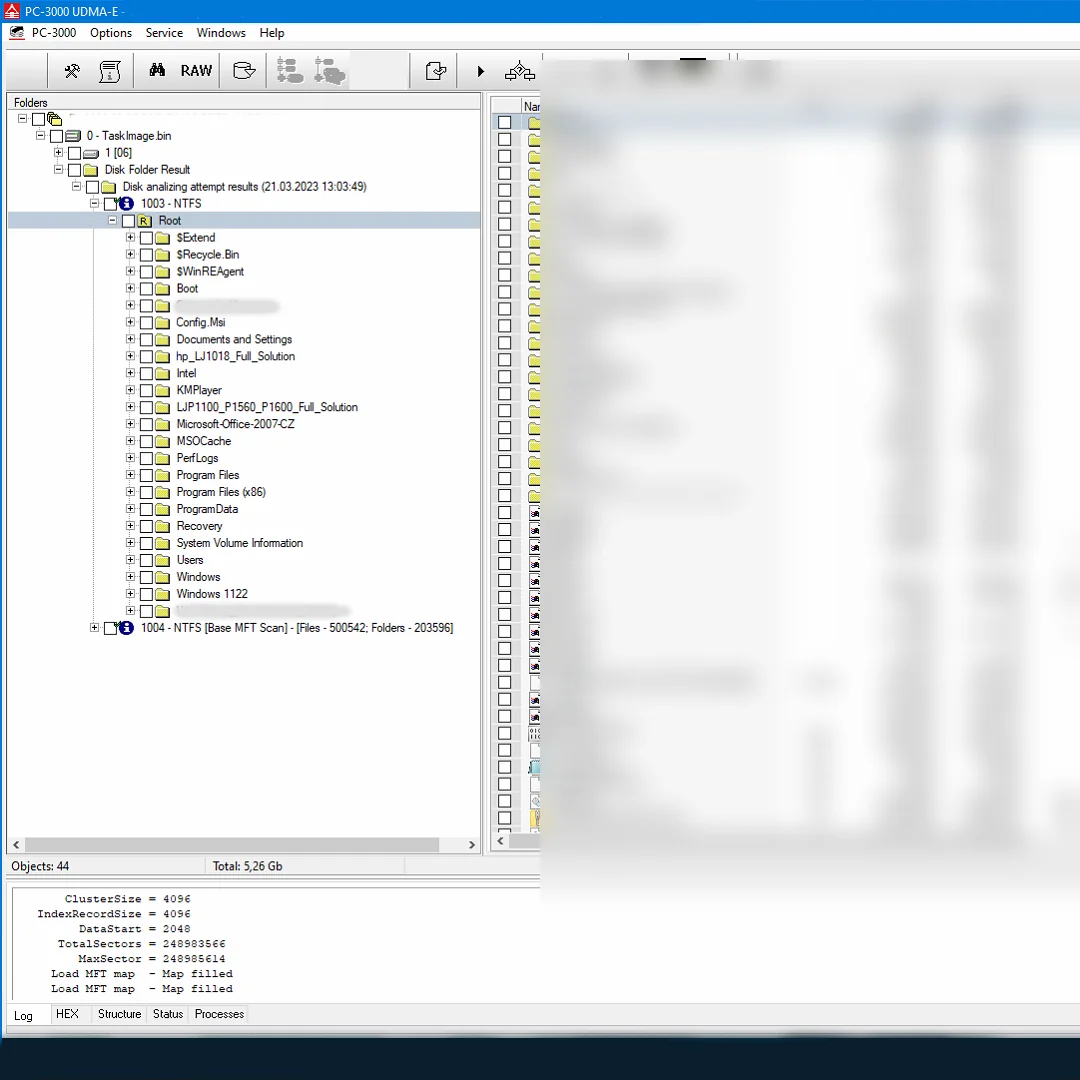Screen dimensions: 1080x1080
Task: Click the 1004 - NTFS info icon
Action: coord(126,628)
